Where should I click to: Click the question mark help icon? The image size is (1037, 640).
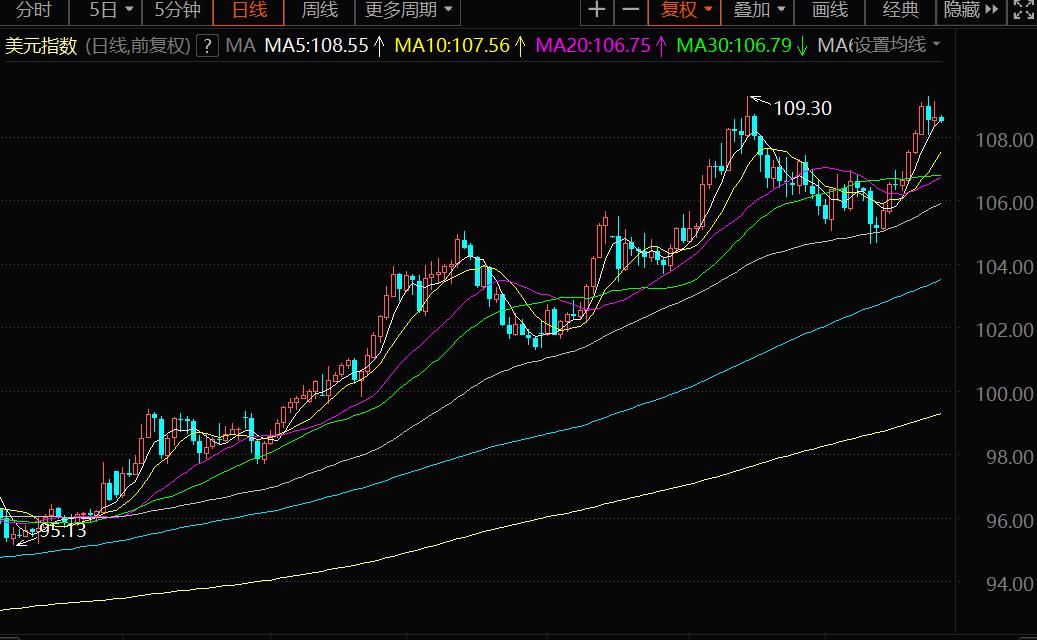coord(207,46)
